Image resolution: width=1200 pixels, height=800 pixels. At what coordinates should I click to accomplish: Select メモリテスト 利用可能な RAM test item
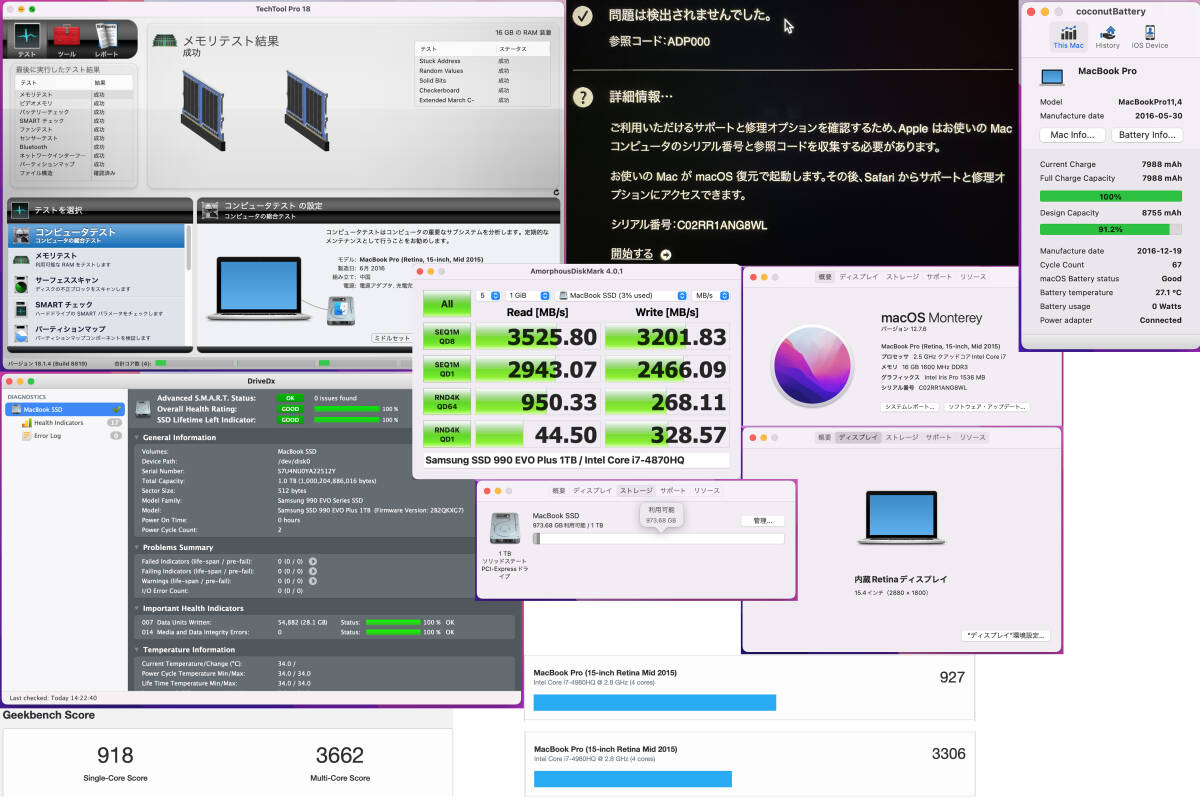pyautogui.click(x=97, y=259)
